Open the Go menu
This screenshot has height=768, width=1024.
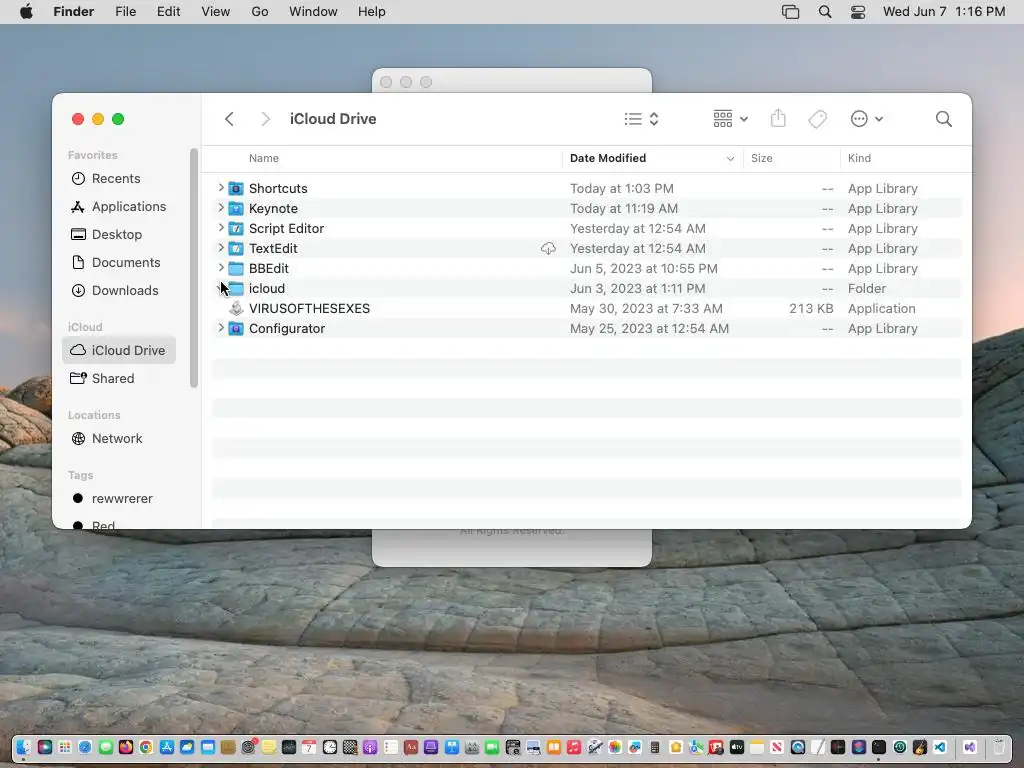coord(260,12)
